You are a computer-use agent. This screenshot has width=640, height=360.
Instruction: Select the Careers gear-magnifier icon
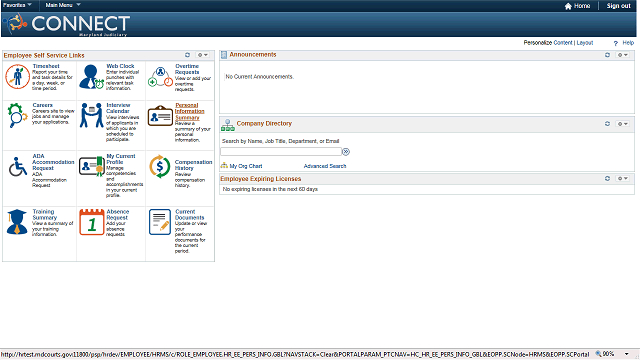click(18, 115)
